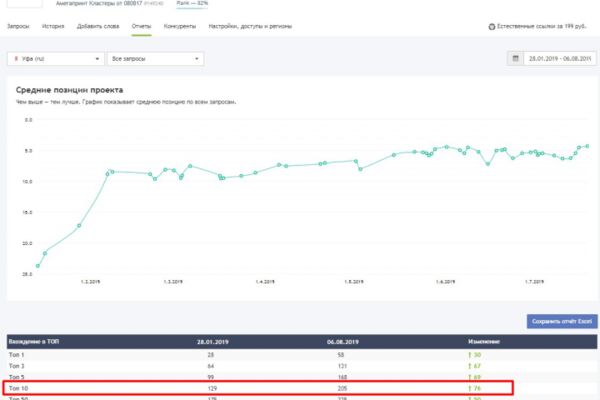Click the Топ 10 row label
The width and height of the screenshot is (600, 400).
[x=18, y=388]
